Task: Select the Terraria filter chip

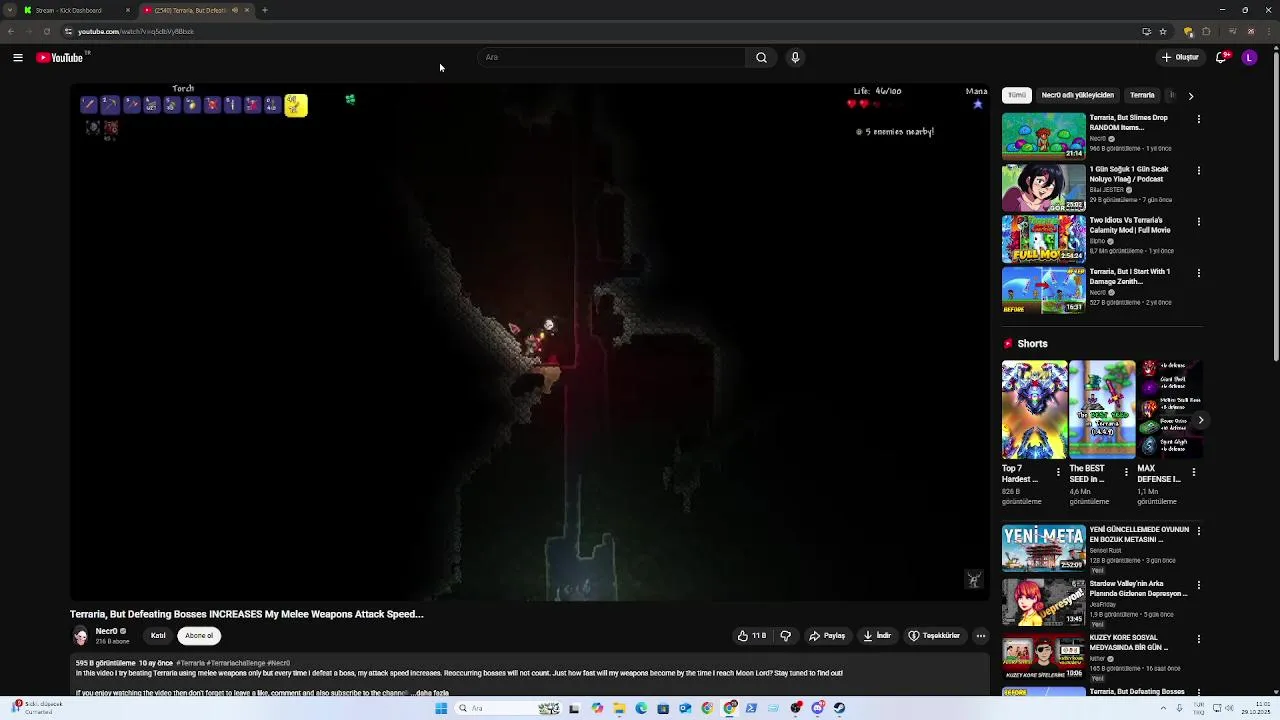Action: point(1142,95)
